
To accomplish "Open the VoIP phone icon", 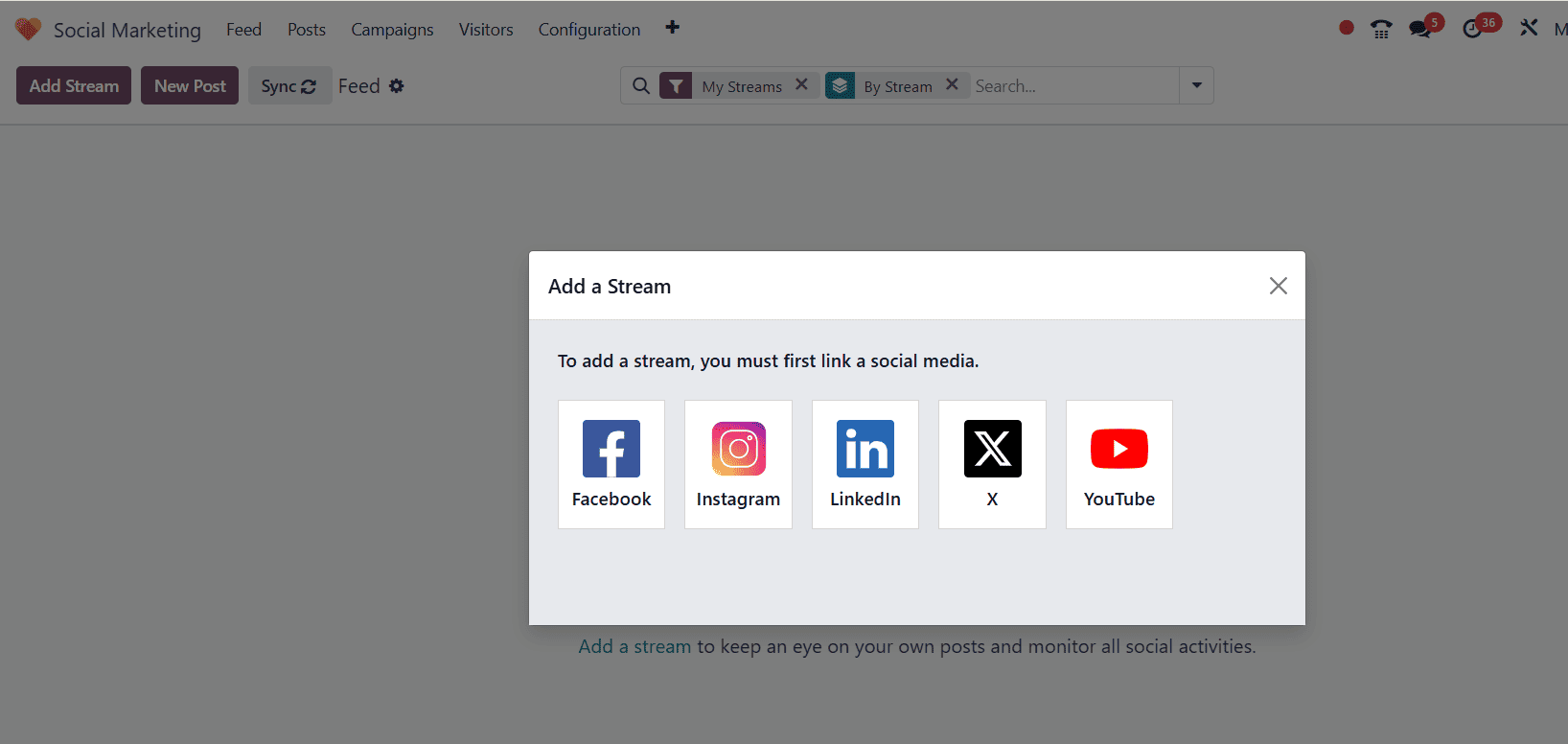I will 1381,30.
